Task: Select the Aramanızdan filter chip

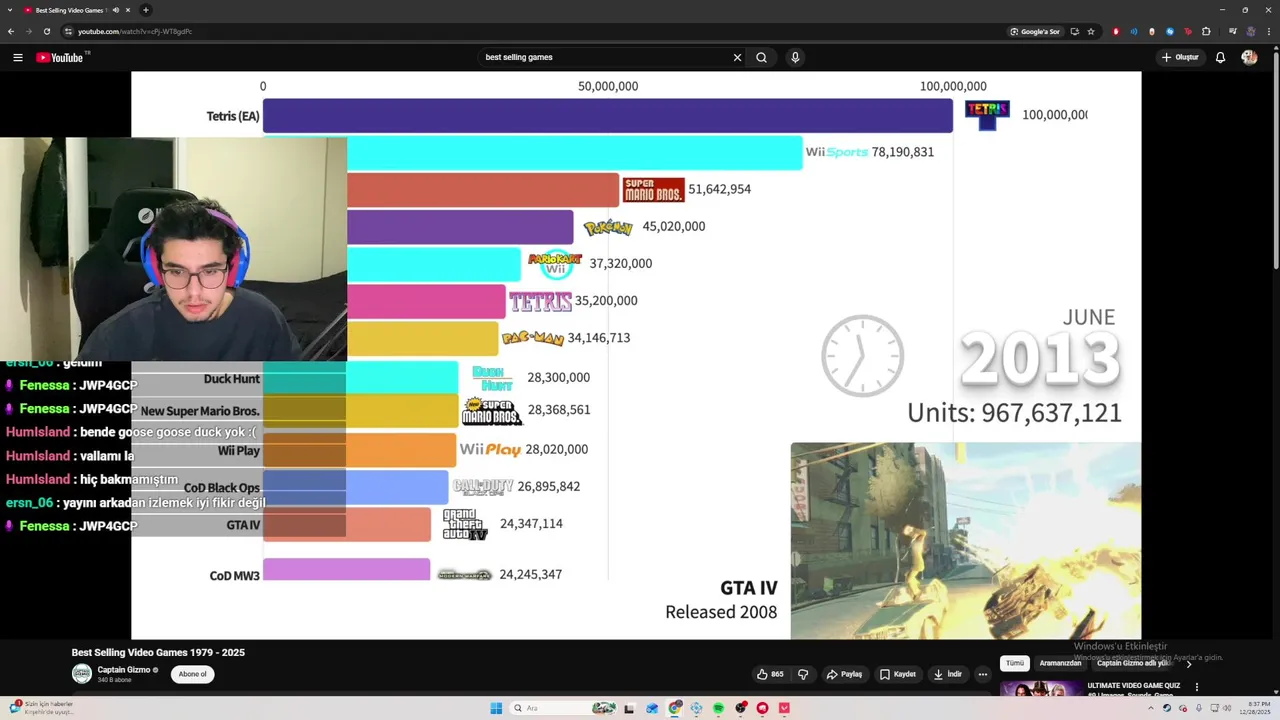Action: click(x=1060, y=663)
